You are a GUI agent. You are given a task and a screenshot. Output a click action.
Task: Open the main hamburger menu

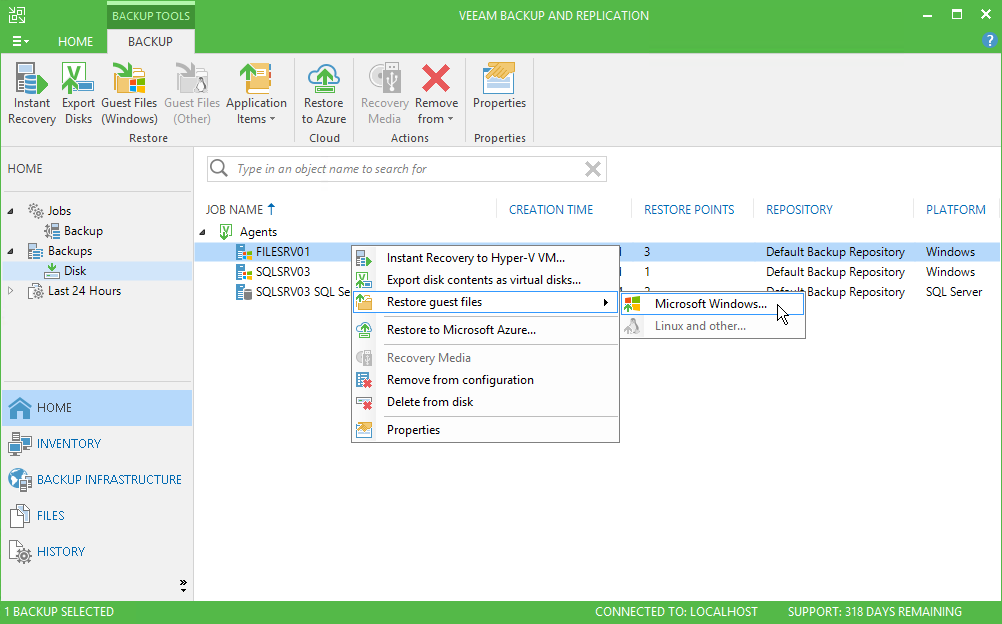20,42
